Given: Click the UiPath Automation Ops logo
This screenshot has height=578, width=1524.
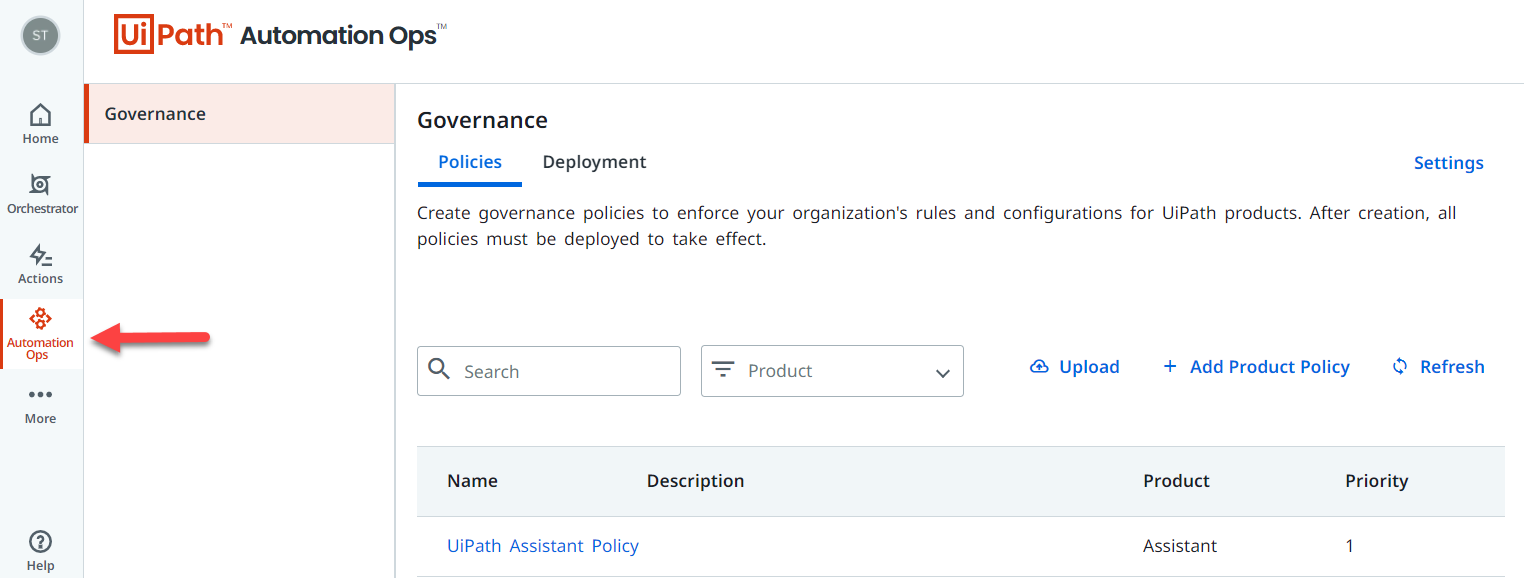Looking at the screenshot, I should click(280, 35).
